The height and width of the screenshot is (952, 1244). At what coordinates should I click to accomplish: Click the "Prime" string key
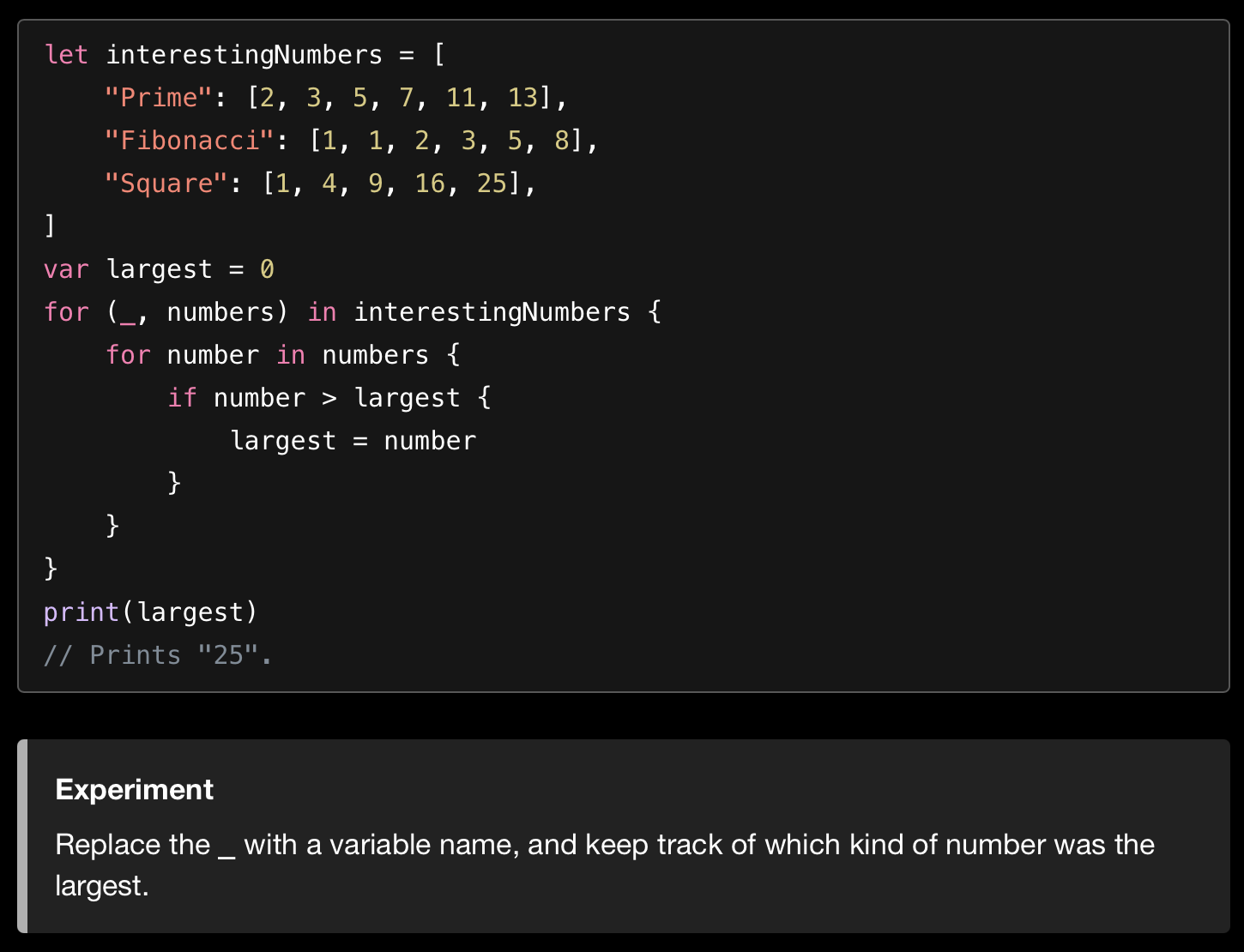pos(159,98)
